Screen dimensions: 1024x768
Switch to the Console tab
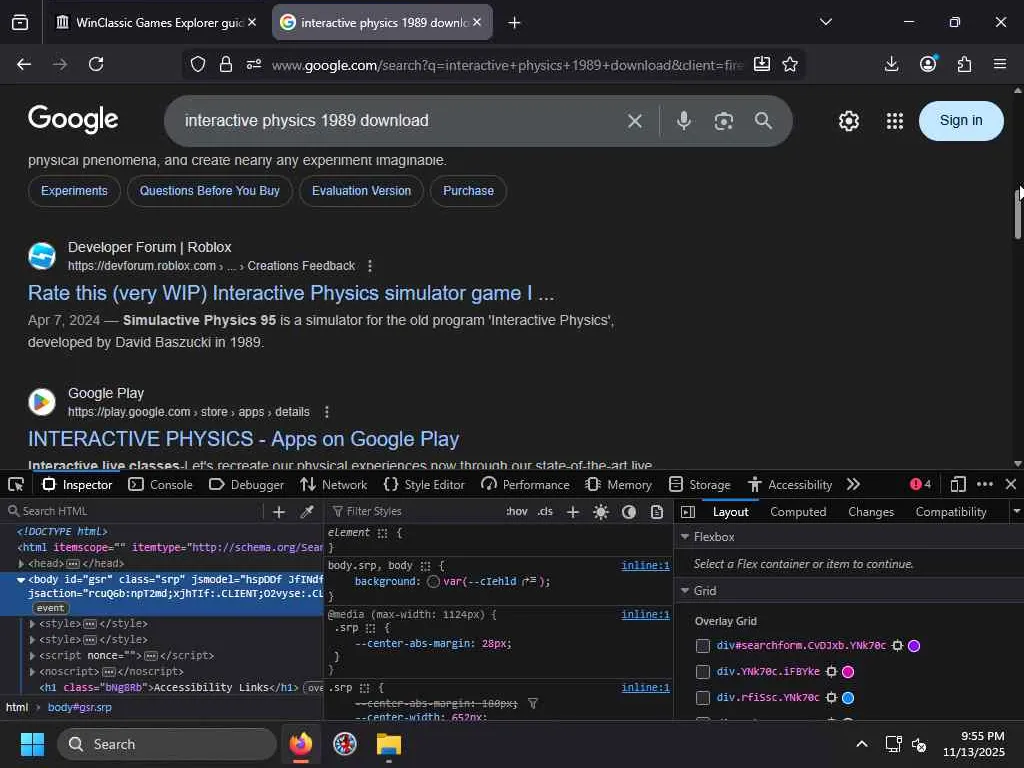(161, 485)
